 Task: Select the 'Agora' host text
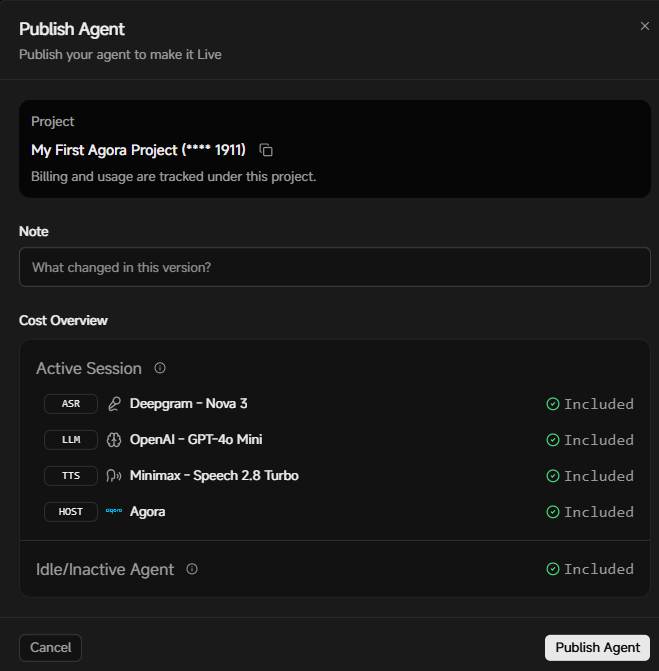(148, 512)
